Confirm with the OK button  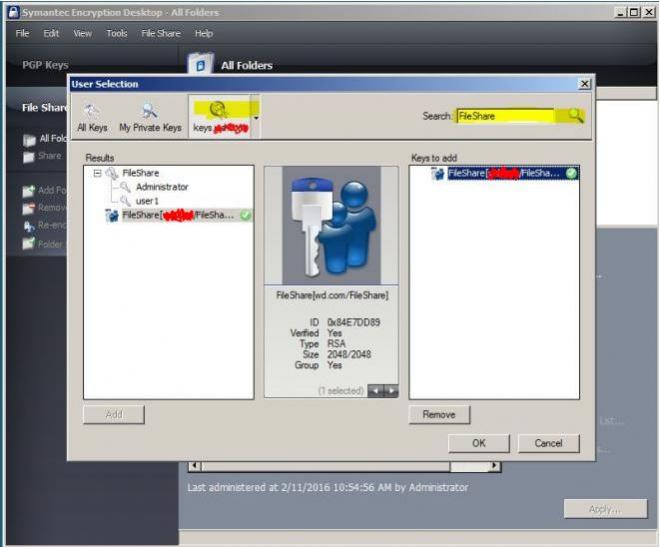(x=479, y=443)
